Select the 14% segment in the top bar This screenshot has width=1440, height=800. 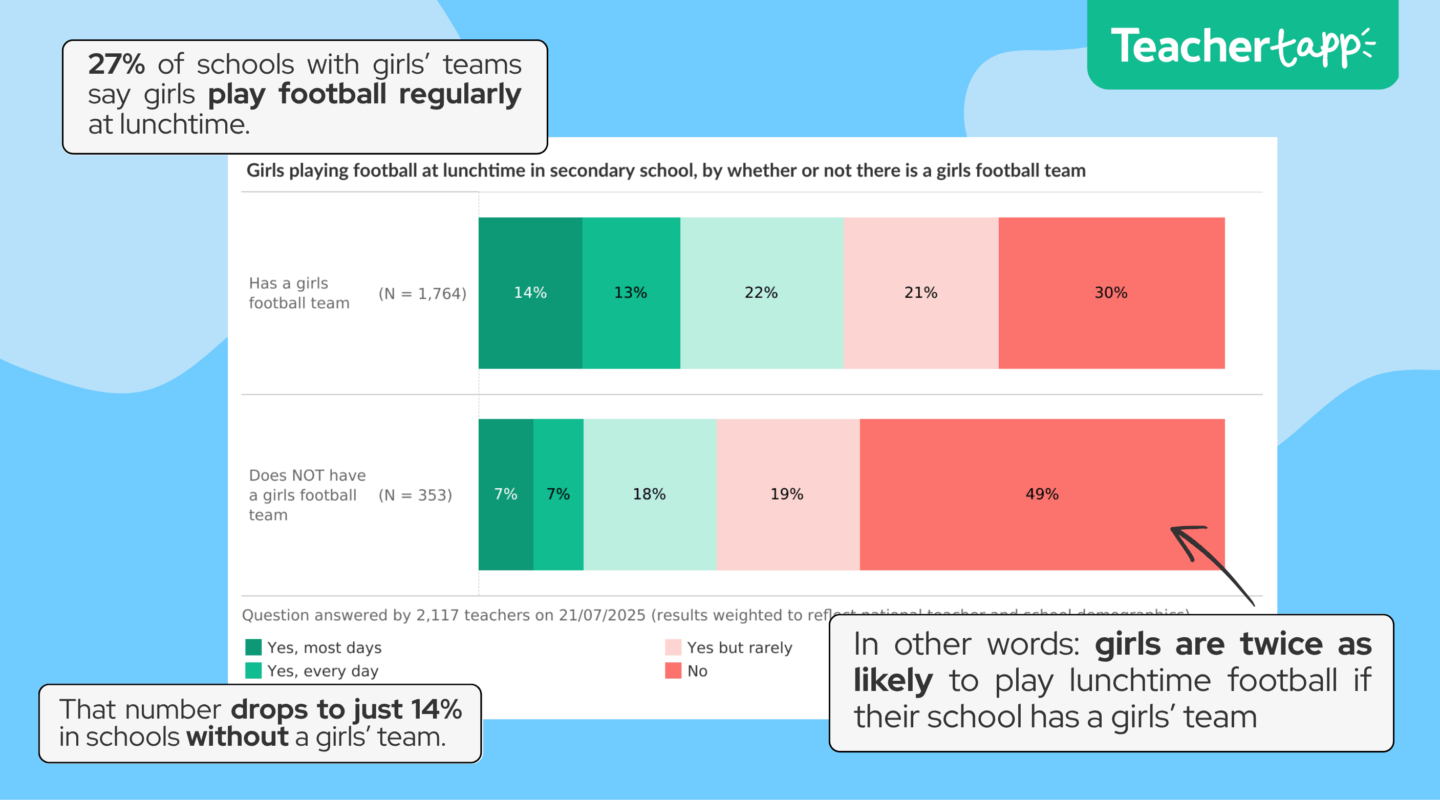530,293
